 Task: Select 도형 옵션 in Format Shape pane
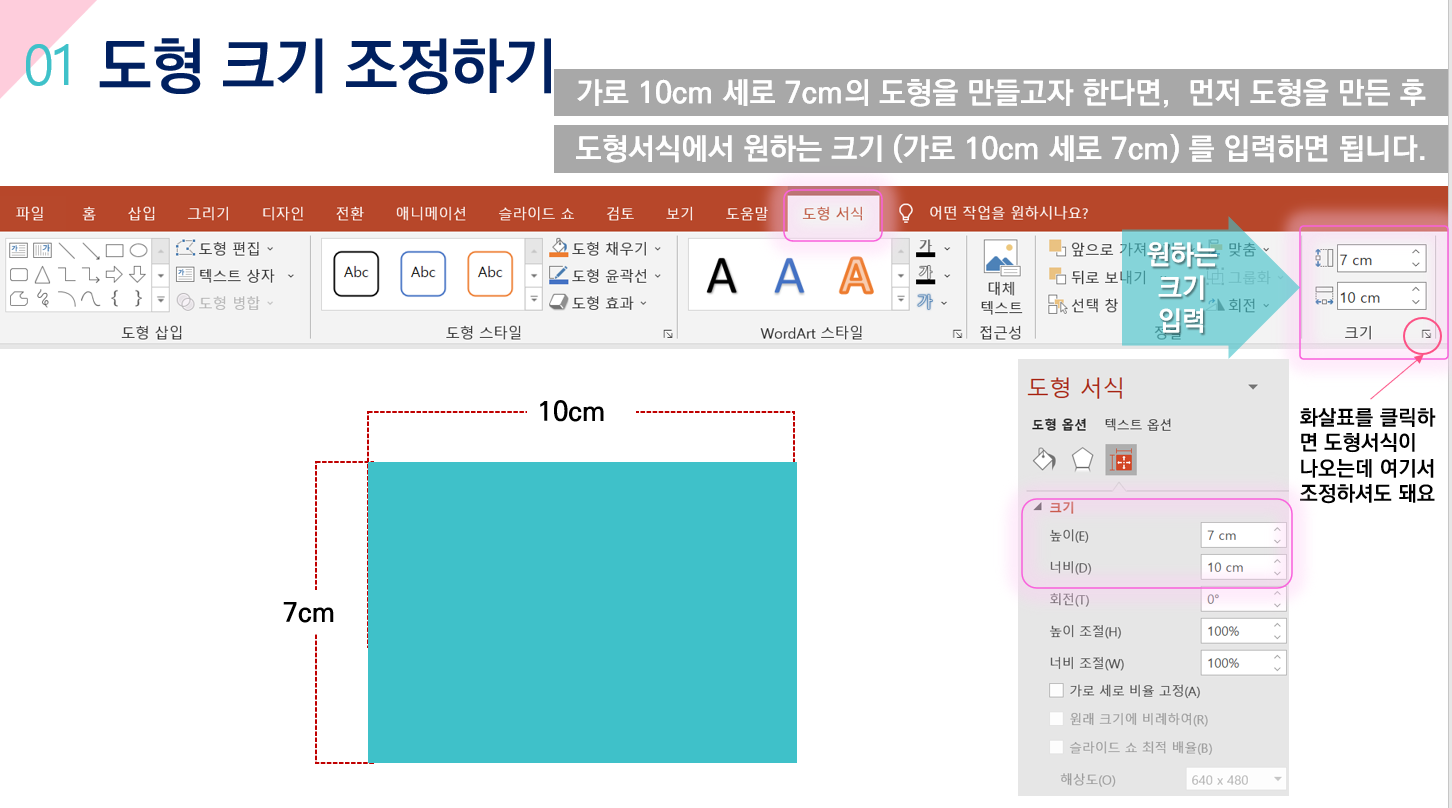(x=1060, y=424)
